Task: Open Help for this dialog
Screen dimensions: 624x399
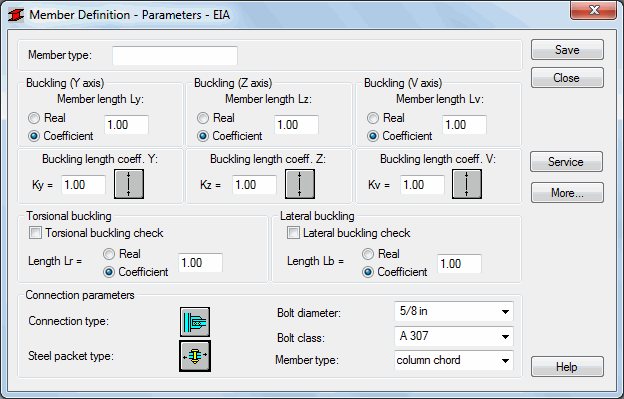Action: [x=567, y=366]
